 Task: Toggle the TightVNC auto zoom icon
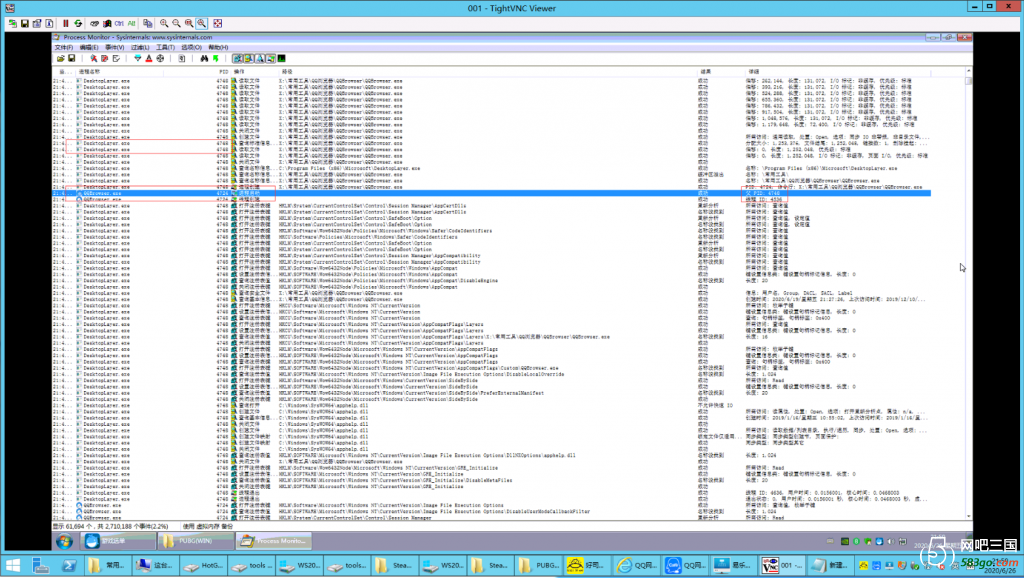pos(202,24)
